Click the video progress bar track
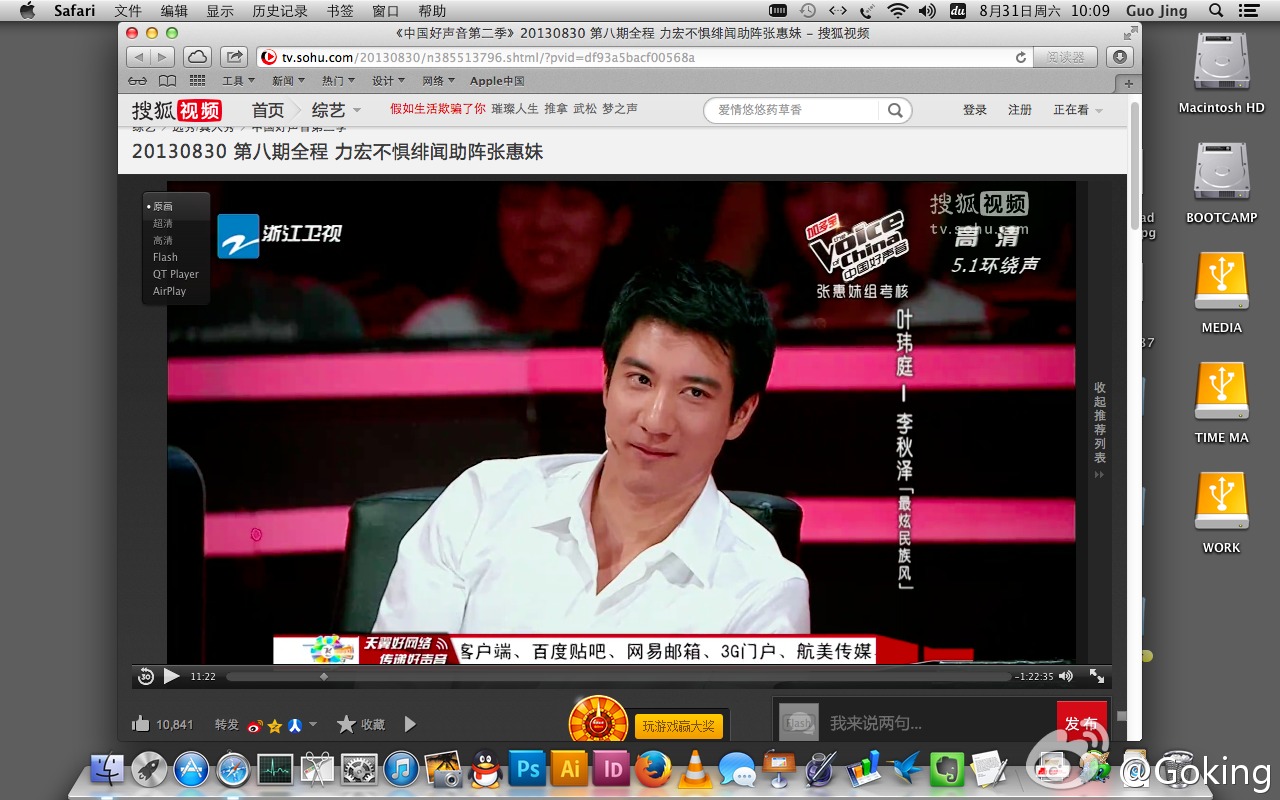1280x800 pixels. click(x=618, y=677)
